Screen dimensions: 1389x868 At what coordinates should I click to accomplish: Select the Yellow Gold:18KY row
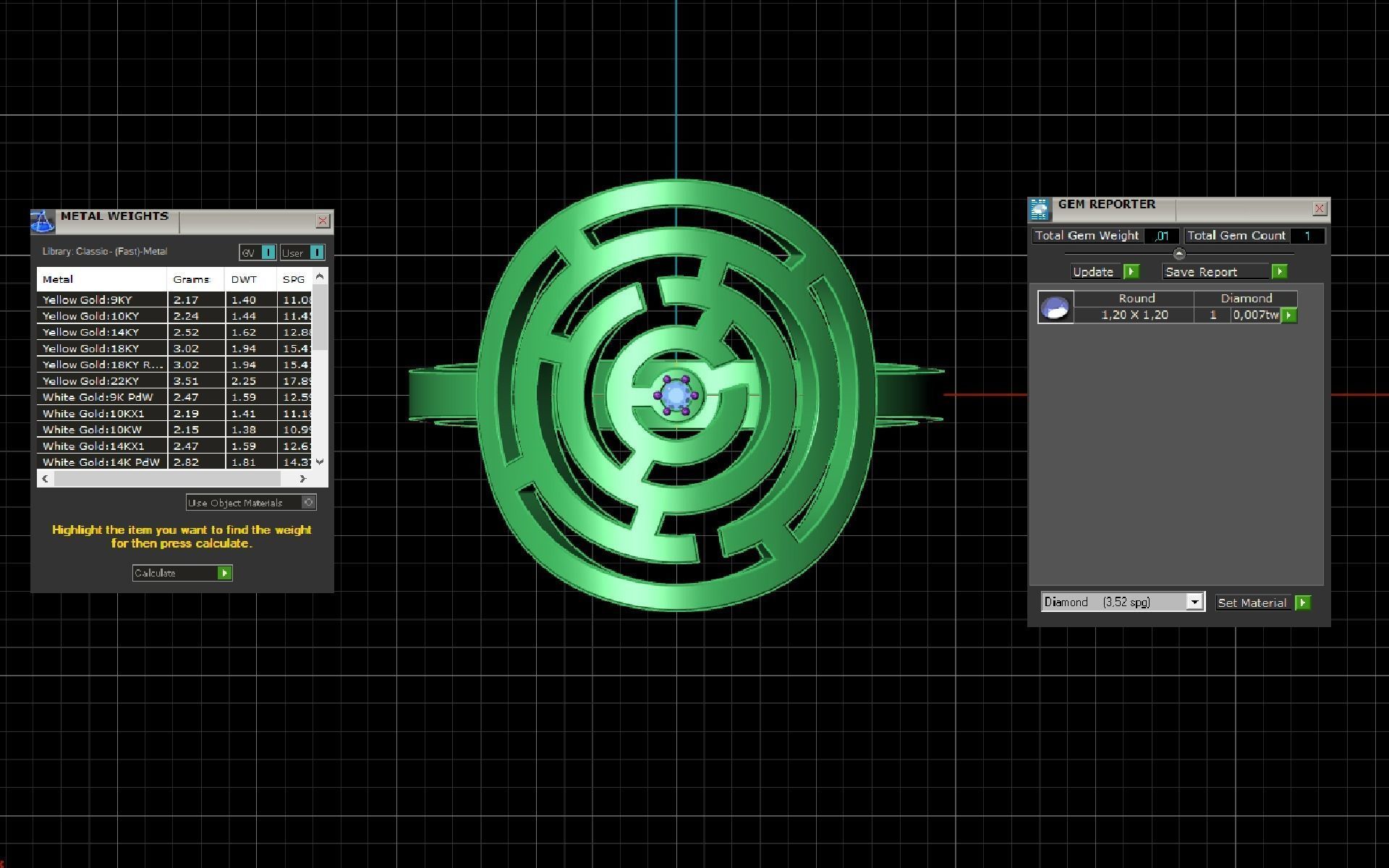tap(175, 349)
